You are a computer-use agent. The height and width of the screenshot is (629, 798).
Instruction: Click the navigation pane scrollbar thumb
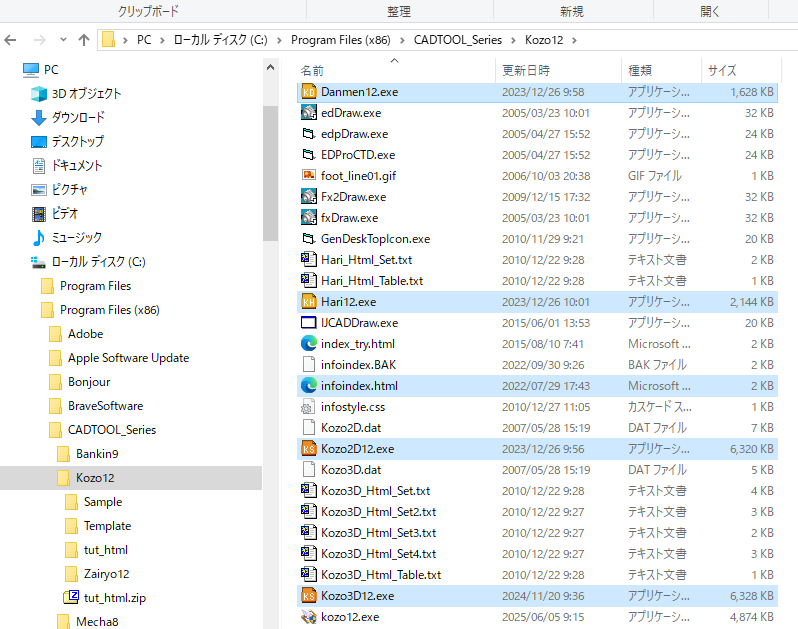(x=270, y=173)
